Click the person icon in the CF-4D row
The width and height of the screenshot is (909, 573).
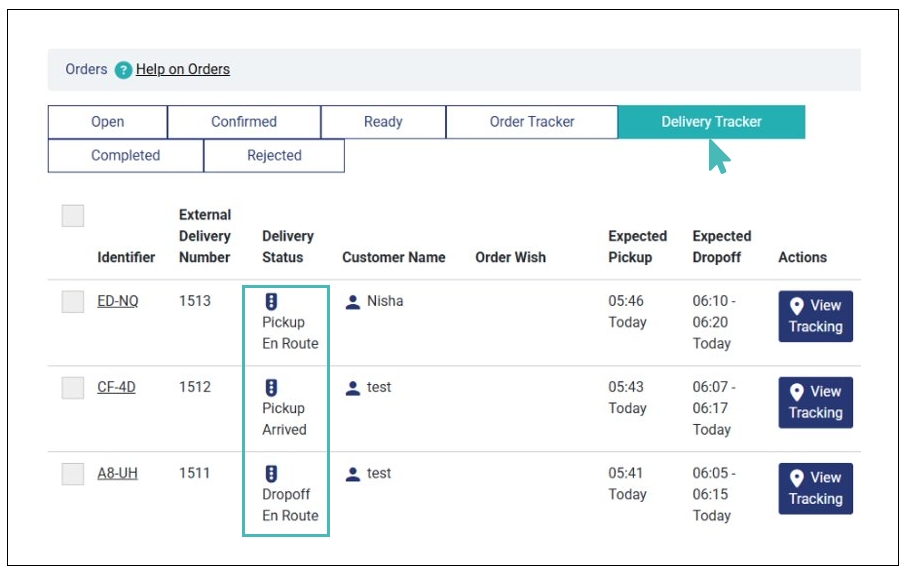coord(352,387)
